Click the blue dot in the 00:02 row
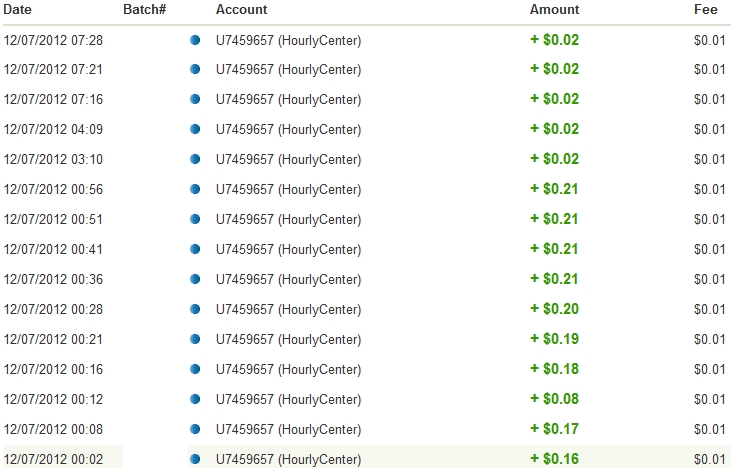The image size is (731, 469). (195, 459)
